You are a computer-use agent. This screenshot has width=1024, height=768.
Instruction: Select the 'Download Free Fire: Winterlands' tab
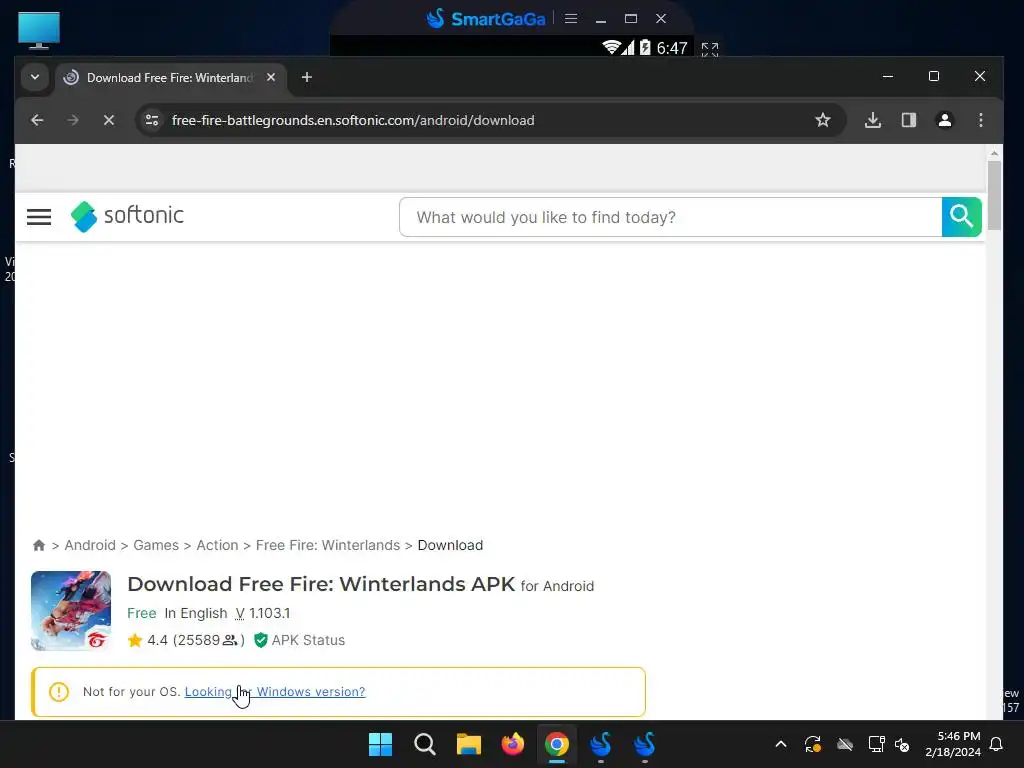tap(170, 78)
